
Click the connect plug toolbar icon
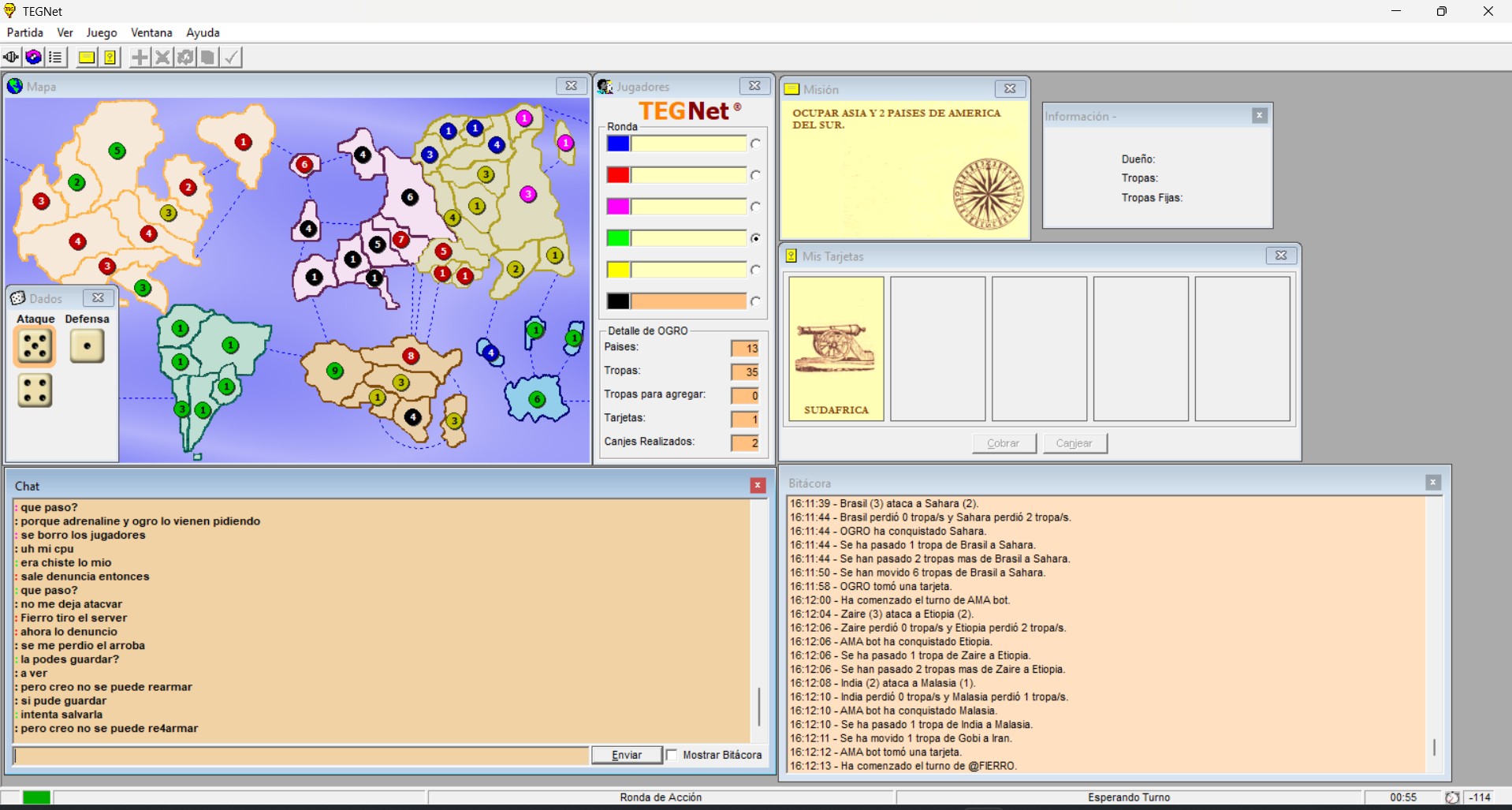11,58
